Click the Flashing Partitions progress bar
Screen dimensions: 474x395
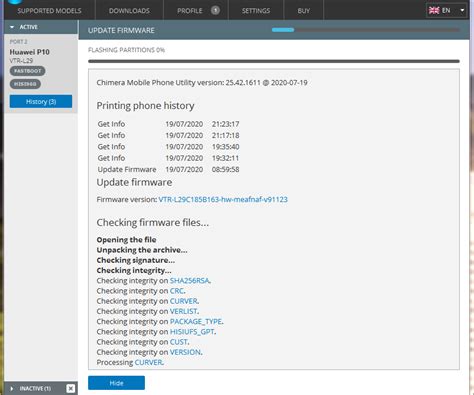(274, 61)
